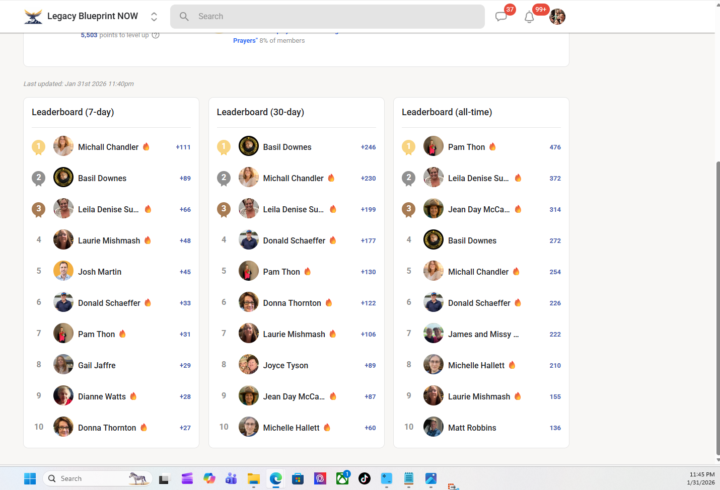This screenshot has width=720, height=490.
Task: Open the notifications bell with 99+ badge
Action: tap(529, 17)
